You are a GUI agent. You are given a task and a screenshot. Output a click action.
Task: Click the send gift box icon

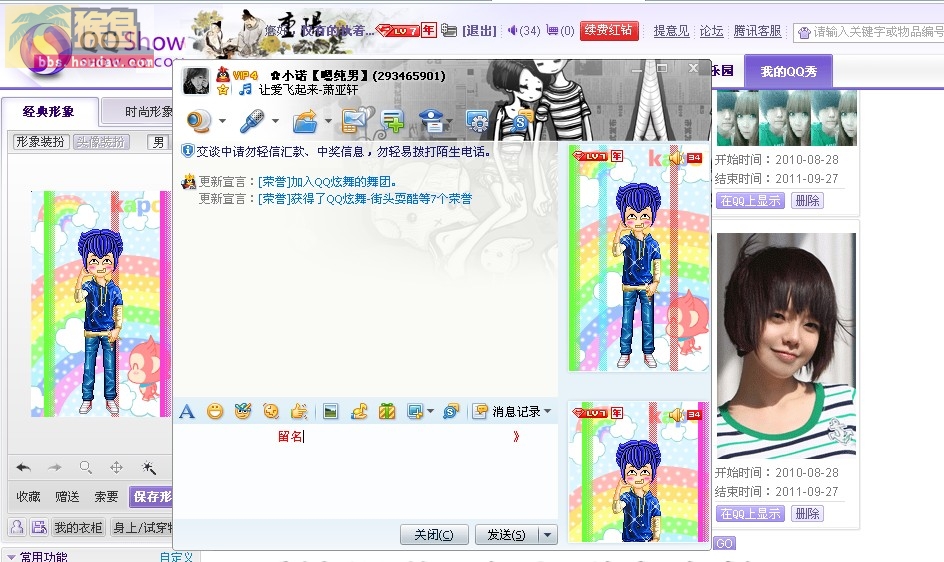click(x=387, y=411)
